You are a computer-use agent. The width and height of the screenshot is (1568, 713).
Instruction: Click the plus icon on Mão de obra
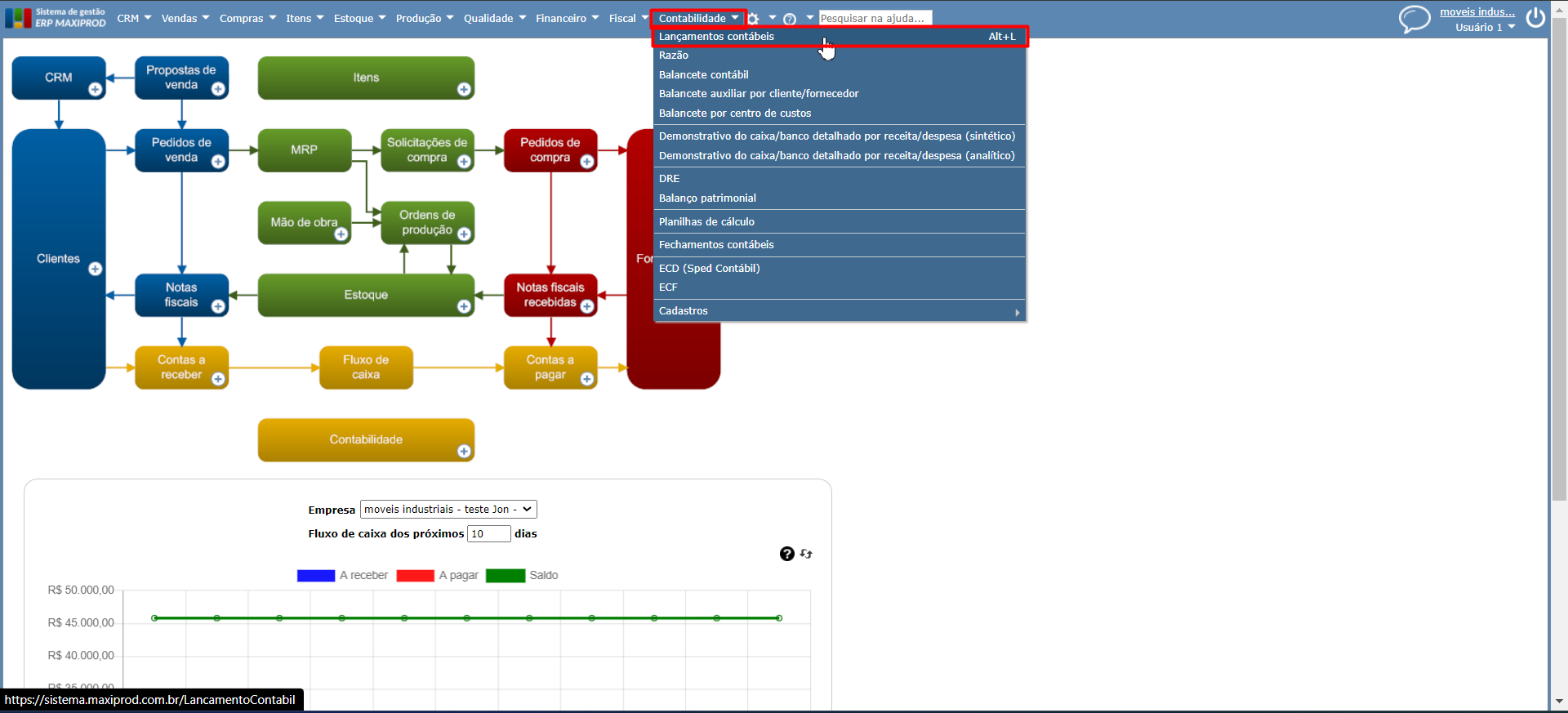341,234
